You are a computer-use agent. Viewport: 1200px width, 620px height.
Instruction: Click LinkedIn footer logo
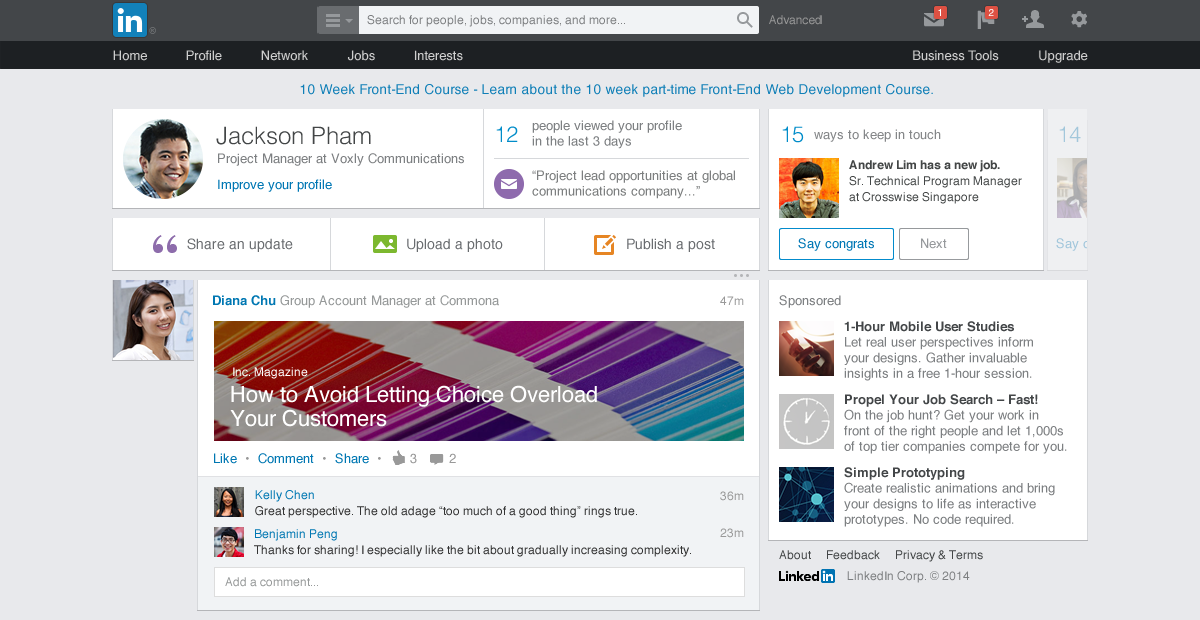point(807,576)
